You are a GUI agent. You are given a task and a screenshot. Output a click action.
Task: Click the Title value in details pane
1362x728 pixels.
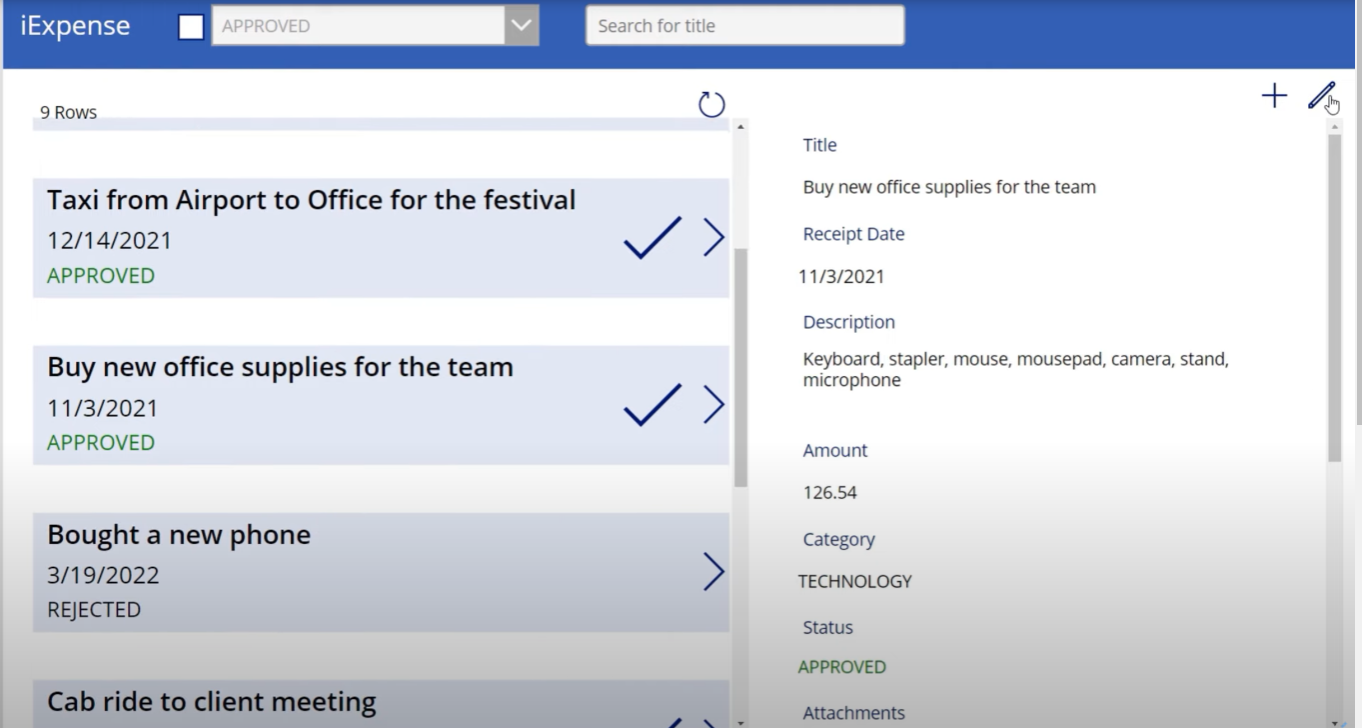(x=949, y=187)
